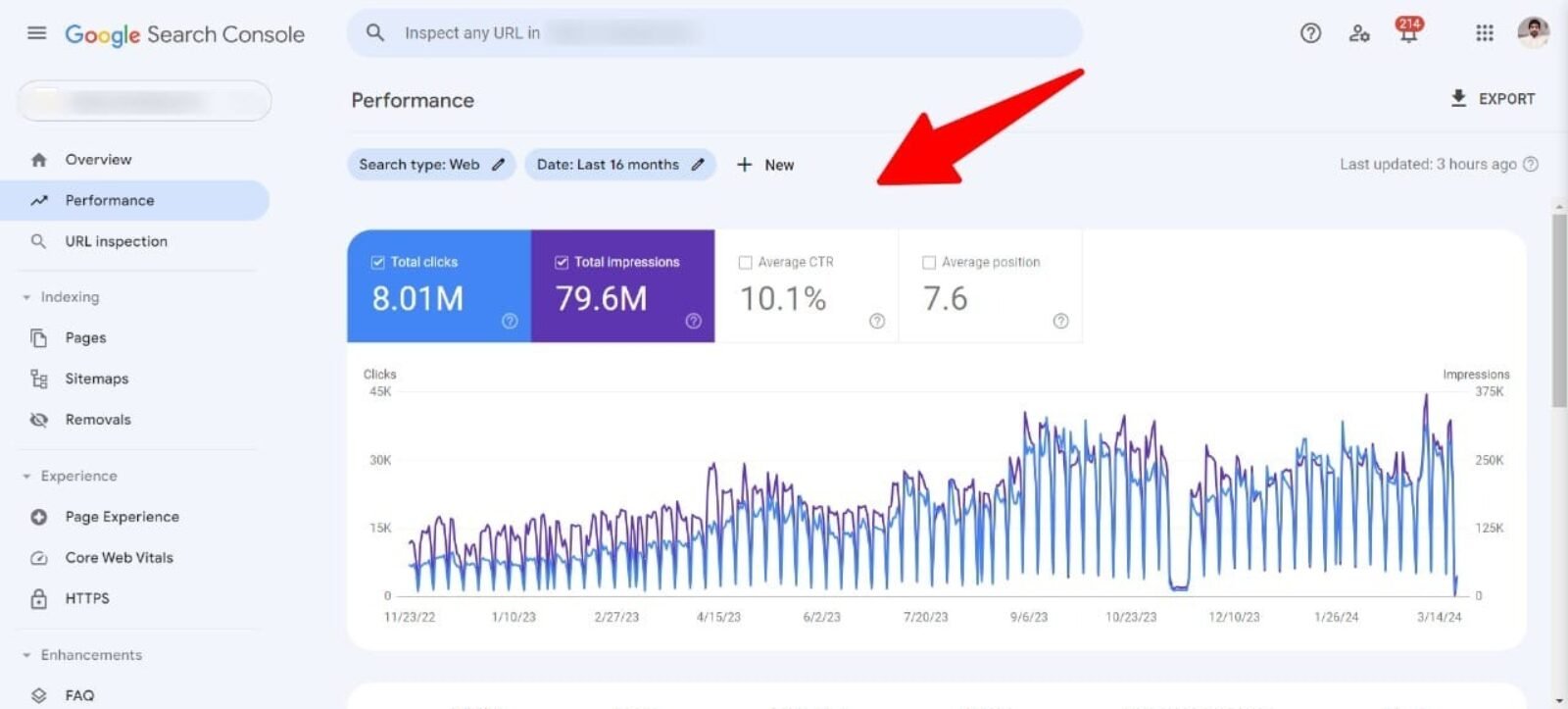Click the 9/6/23 date label on chart
This screenshot has width=1568, height=709.
[1029, 617]
